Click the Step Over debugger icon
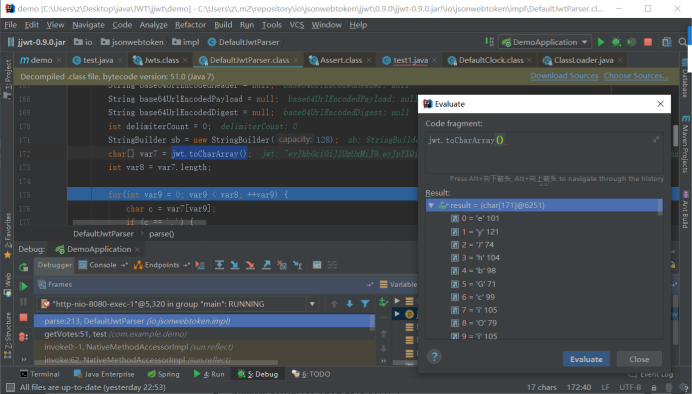 pyautogui.click(x=219, y=265)
